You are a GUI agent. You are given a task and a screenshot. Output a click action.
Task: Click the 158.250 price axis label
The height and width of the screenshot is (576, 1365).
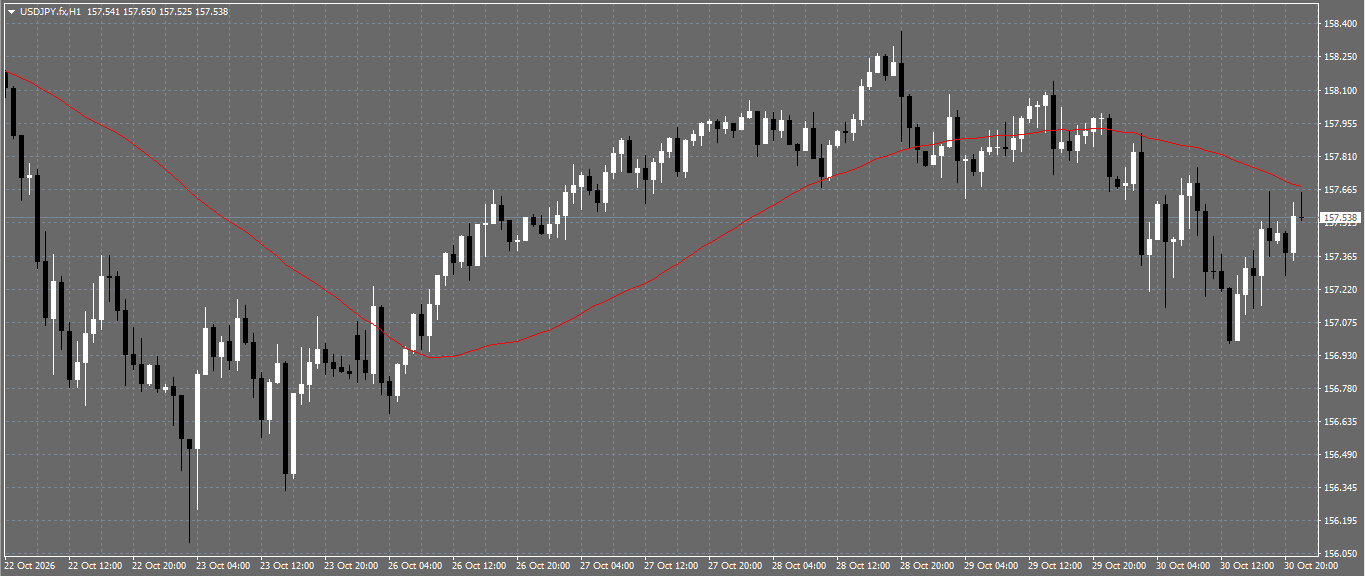(1339, 57)
